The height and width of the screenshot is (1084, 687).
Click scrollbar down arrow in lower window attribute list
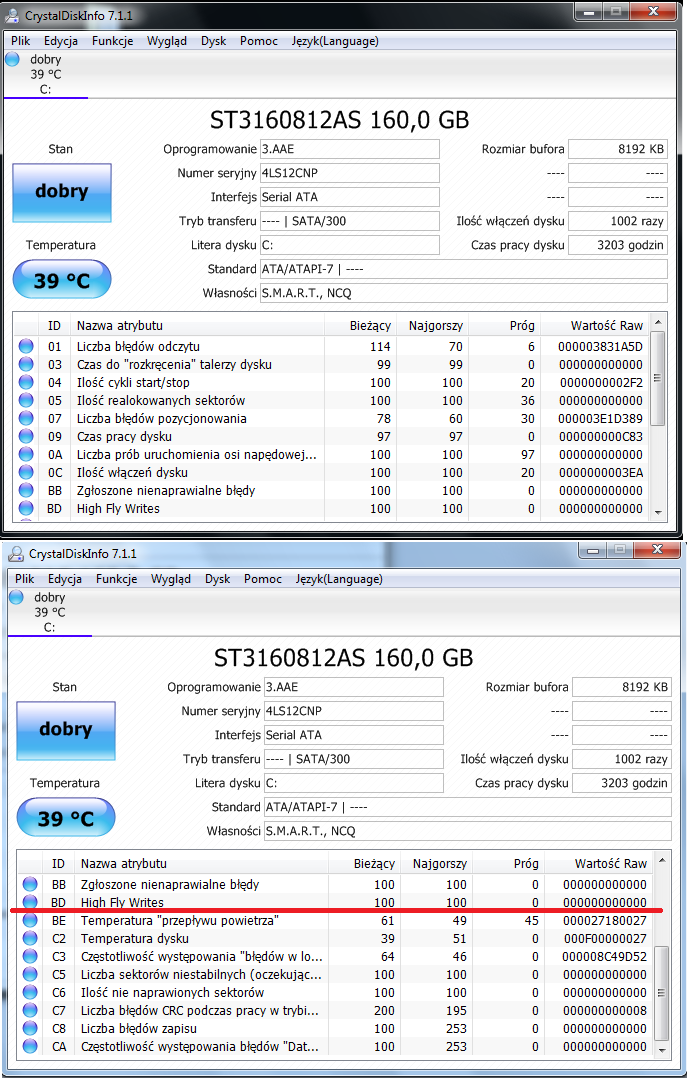coord(662,1050)
